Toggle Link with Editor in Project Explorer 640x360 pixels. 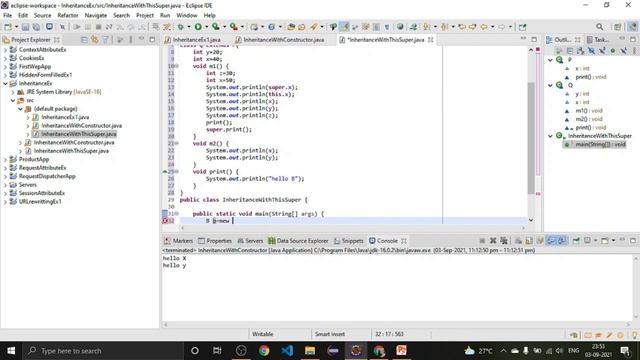(x=95, y=40)
